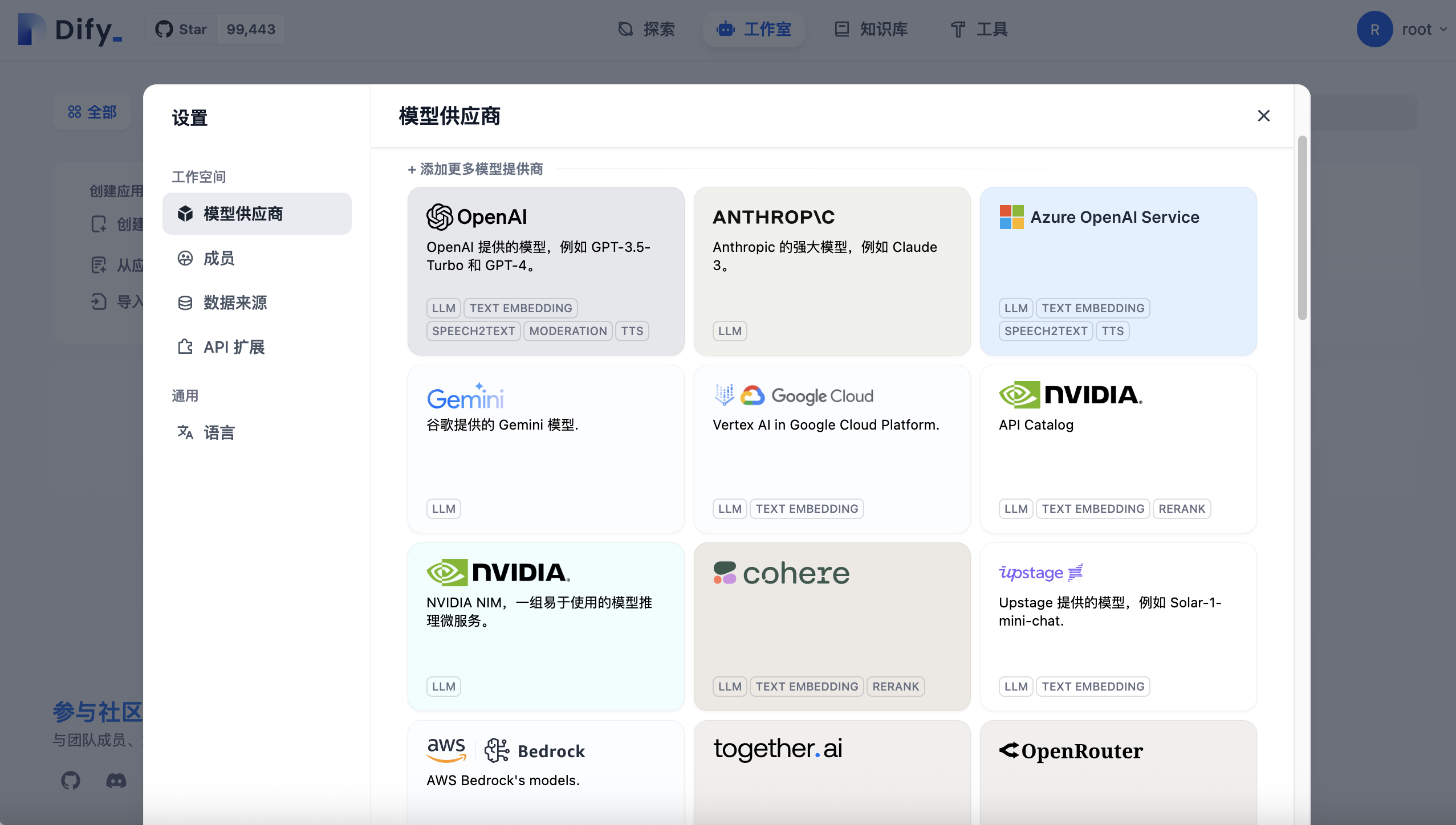Open the API Extension settings
Screen dimensions: 1456x825
click(234, 347)
